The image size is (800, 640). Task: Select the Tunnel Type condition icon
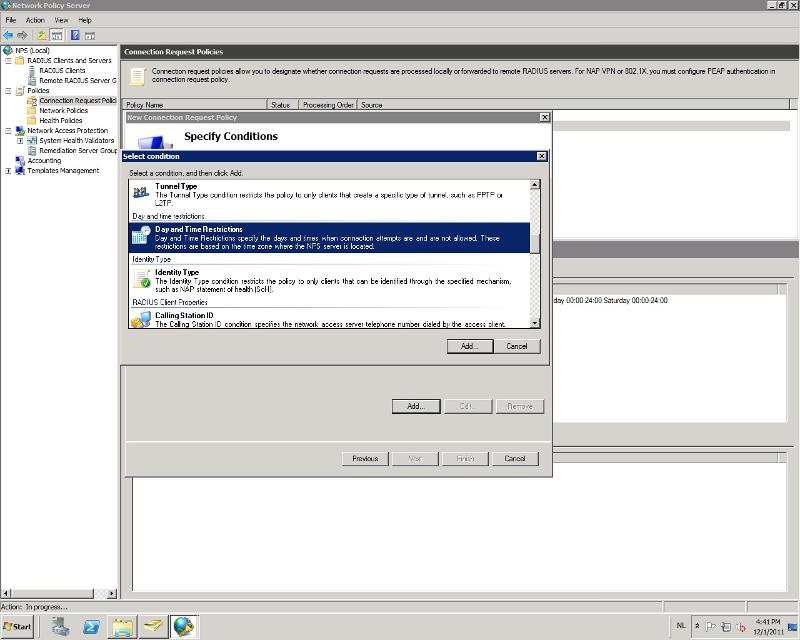[x=141, y=192]
